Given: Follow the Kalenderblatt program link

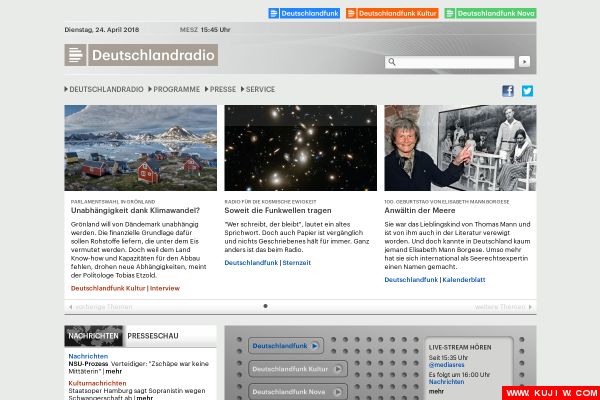Looking at the screenshot, I should [464, 280].
